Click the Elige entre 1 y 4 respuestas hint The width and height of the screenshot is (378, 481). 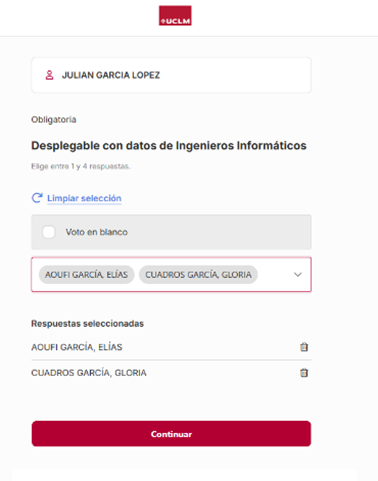(81, 166)
